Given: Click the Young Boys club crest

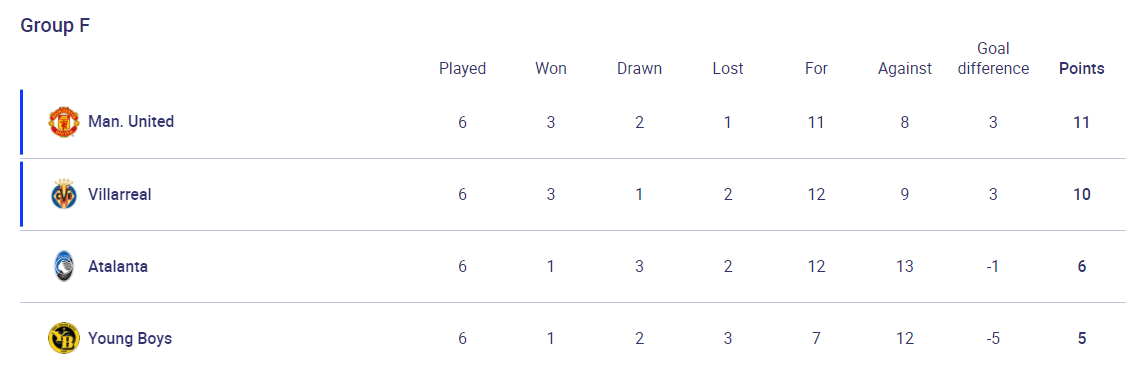Looking at the screenshot, I should point(64,338).
